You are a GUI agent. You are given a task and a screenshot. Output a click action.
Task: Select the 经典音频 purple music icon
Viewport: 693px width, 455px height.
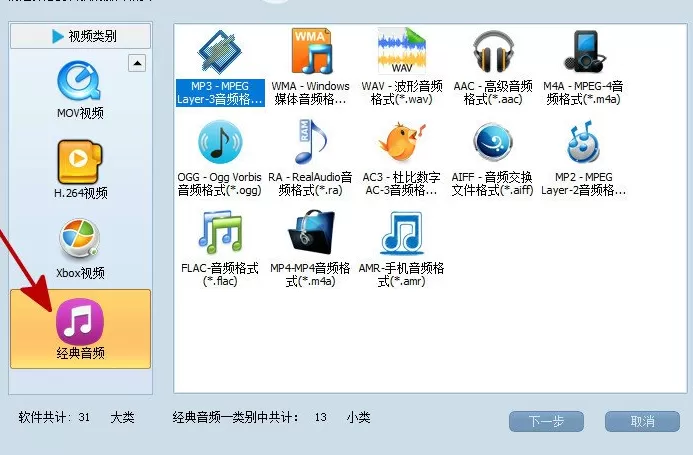80,321
